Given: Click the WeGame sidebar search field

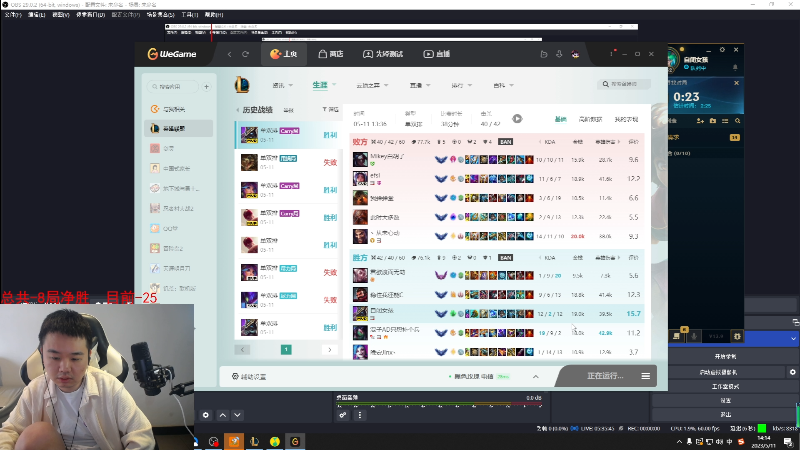Looking at the screenshot, I should (172, 87).
